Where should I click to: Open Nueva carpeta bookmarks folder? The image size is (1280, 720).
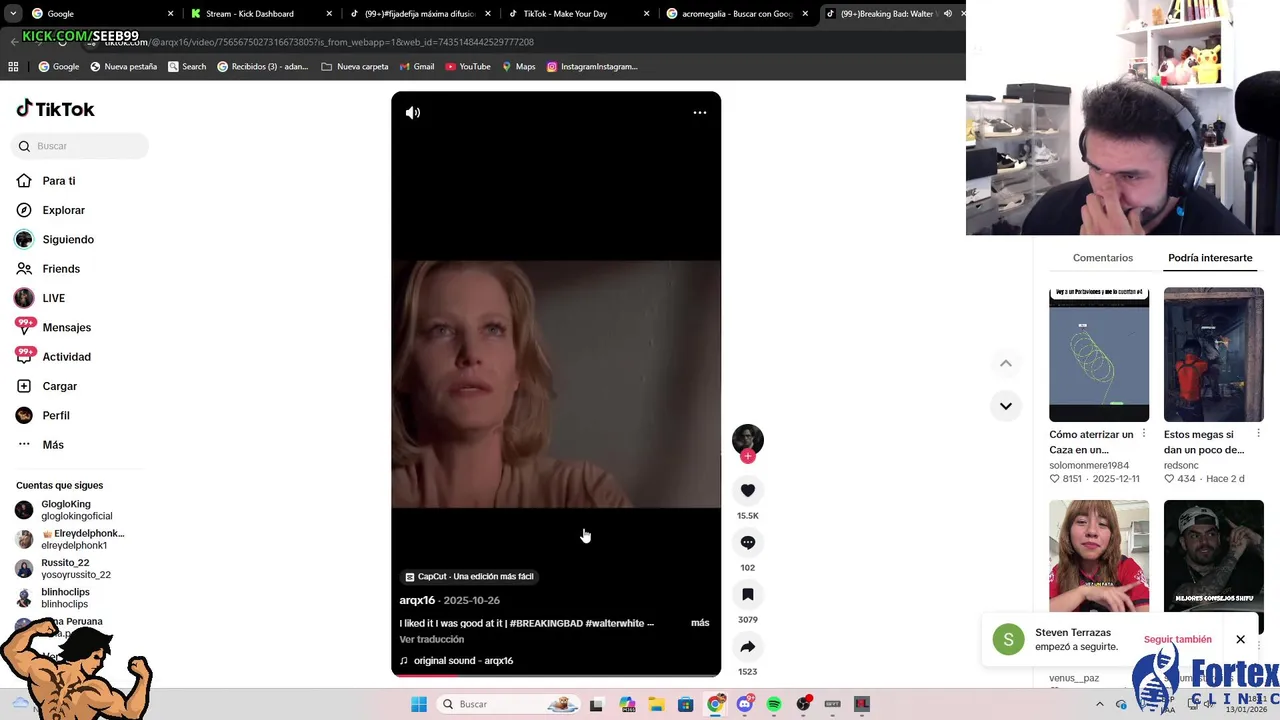point(355,67)
